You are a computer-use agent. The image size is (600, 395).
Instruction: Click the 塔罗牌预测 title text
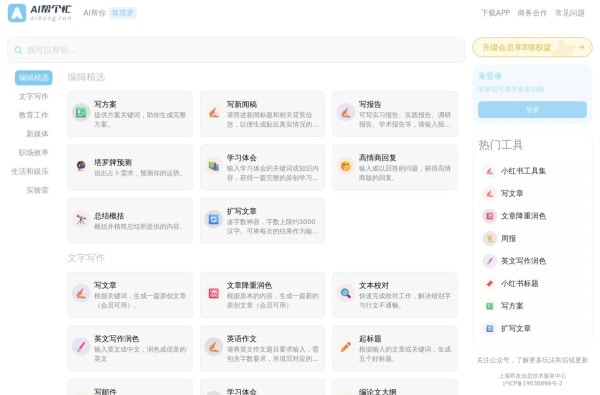pos(113,163)
